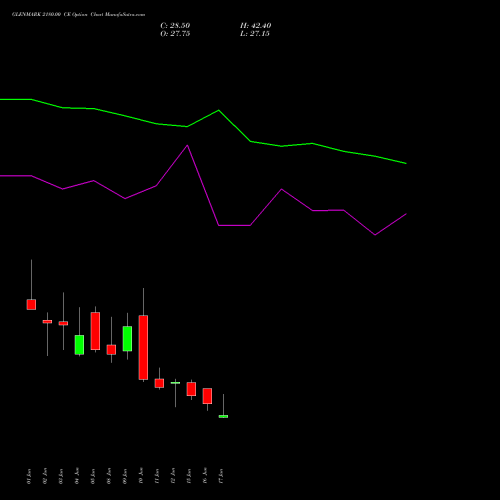The height and width of the screenshot is (500, 500).
Task: Click the 12 date axis label
Action: [173, 476]
